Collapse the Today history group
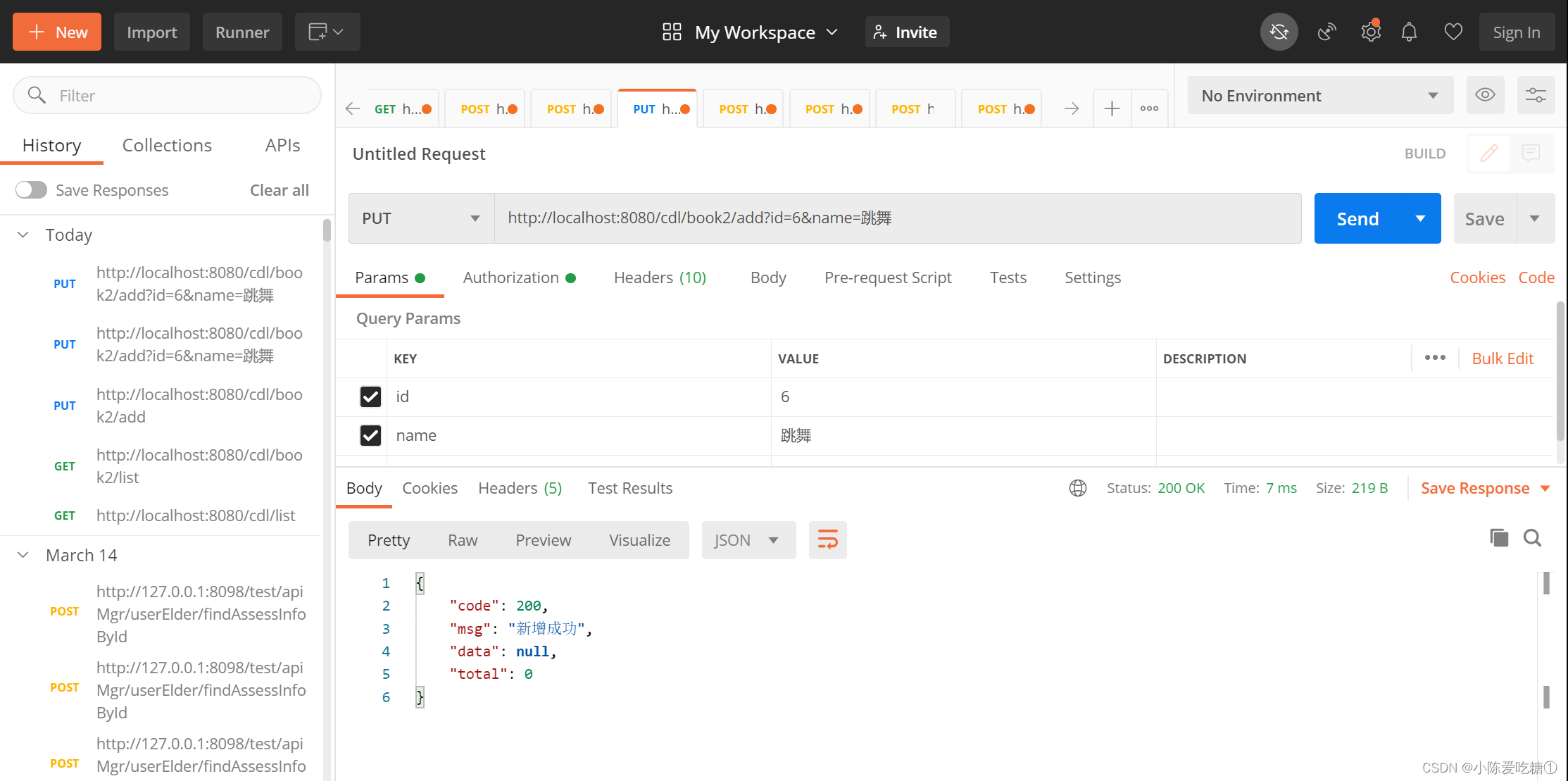1568x781 pixels. pyautogui.click(x=23, y=235)
